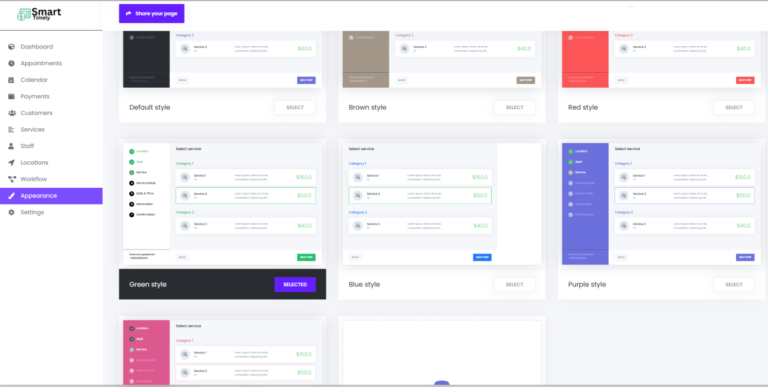Click the Selected button for Green style
This screenshot has width=768, height=387.
click(295, 285)
